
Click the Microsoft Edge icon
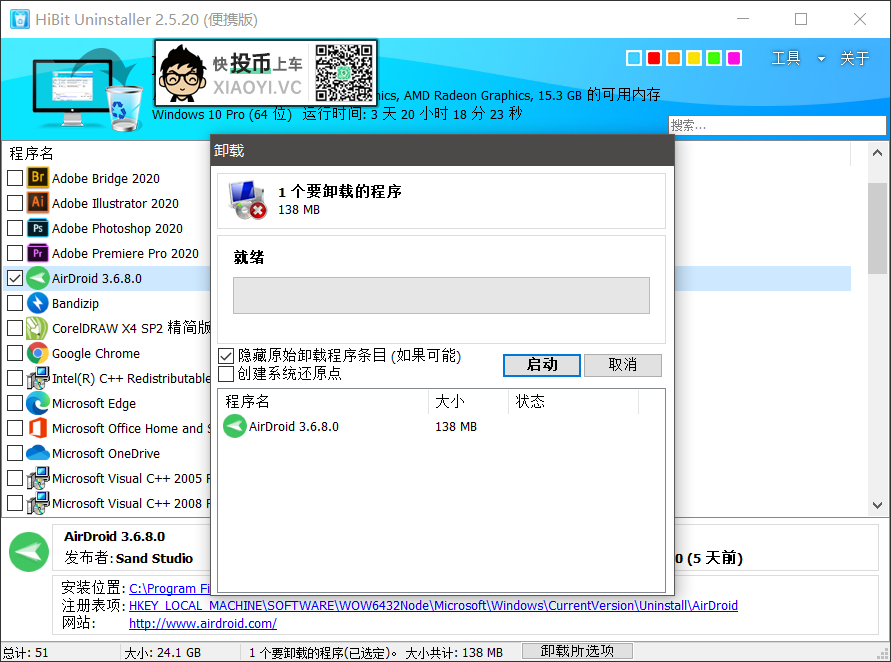(x=38, y=403)
